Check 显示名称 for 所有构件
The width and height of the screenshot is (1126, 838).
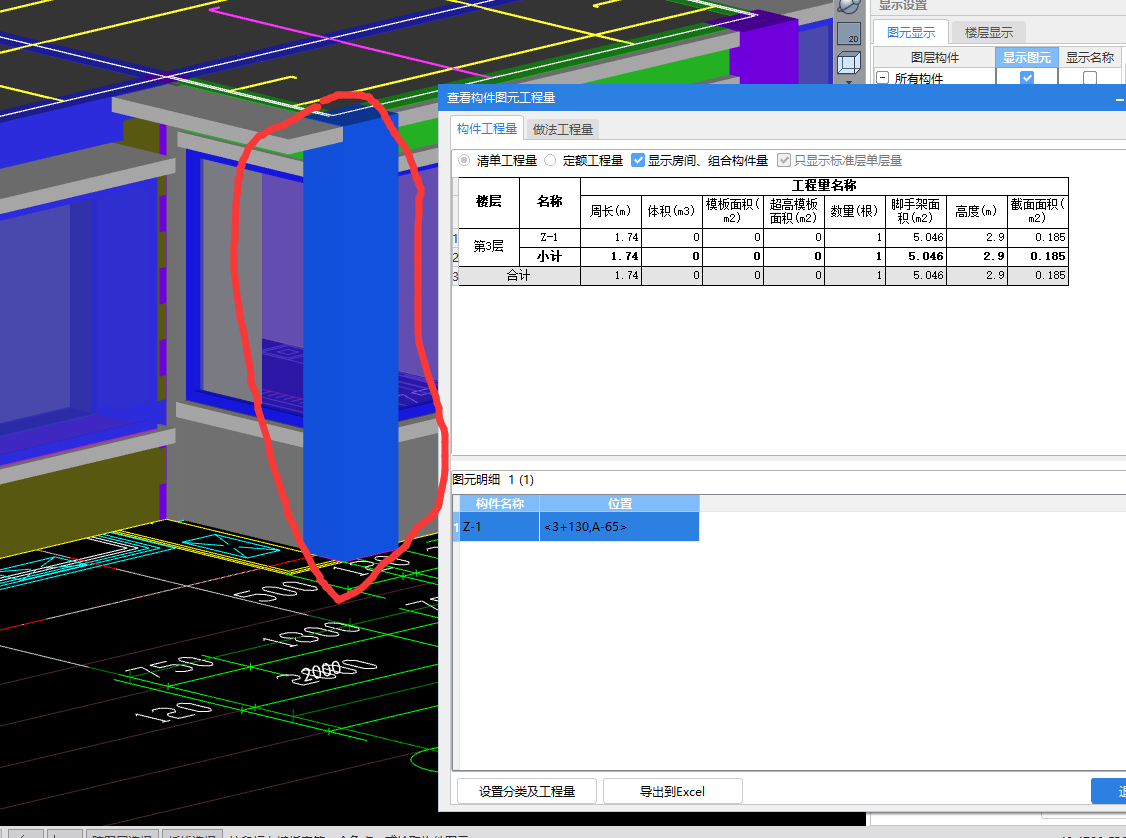pyautogui.click(x=1089, y=78)
